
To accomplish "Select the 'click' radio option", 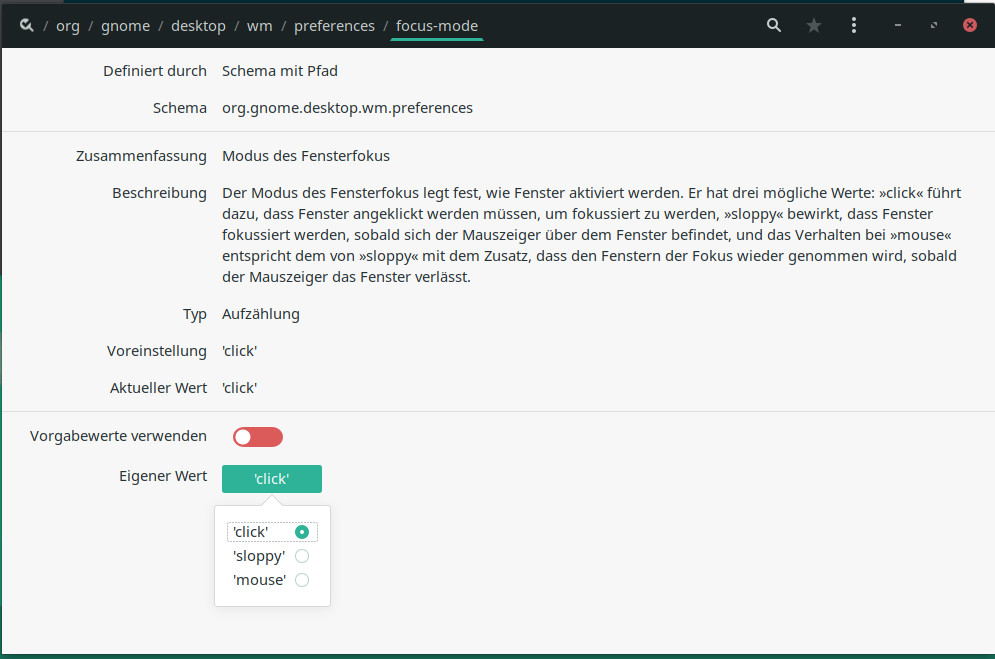I will pyautogui.click(x=302, y=532).
